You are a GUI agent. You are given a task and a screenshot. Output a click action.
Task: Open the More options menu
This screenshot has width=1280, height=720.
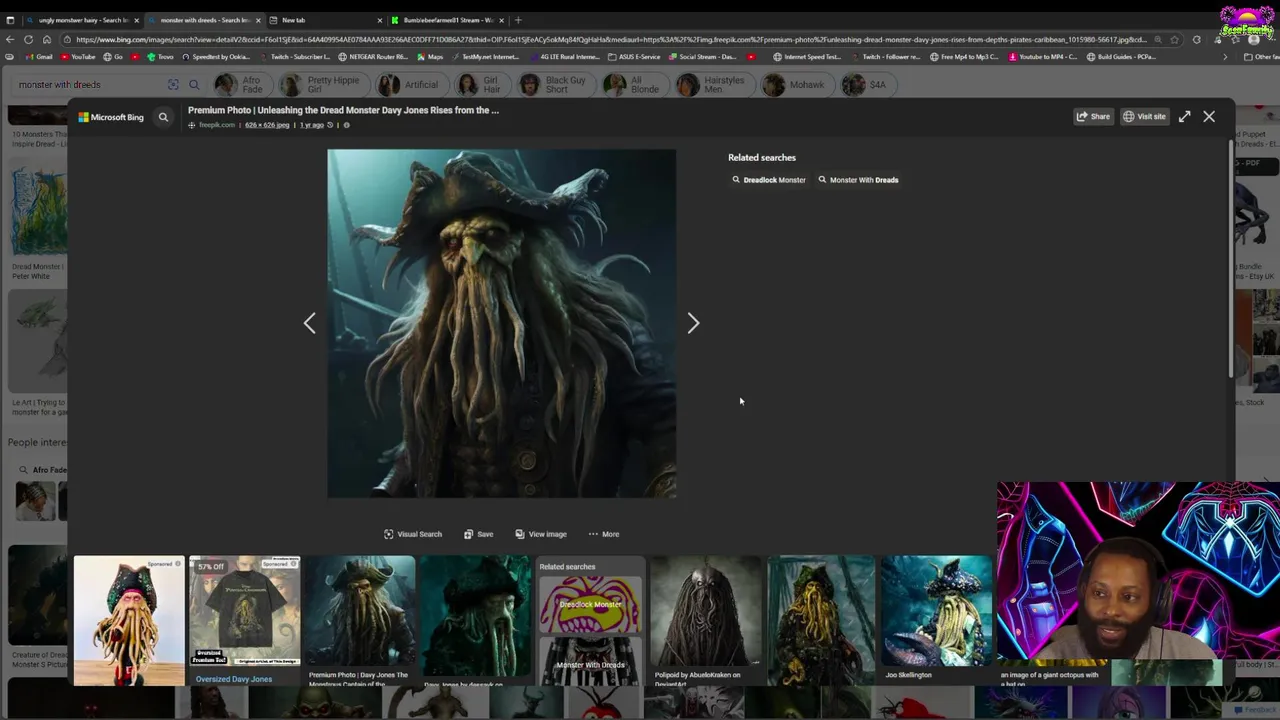tap(604, 534)
